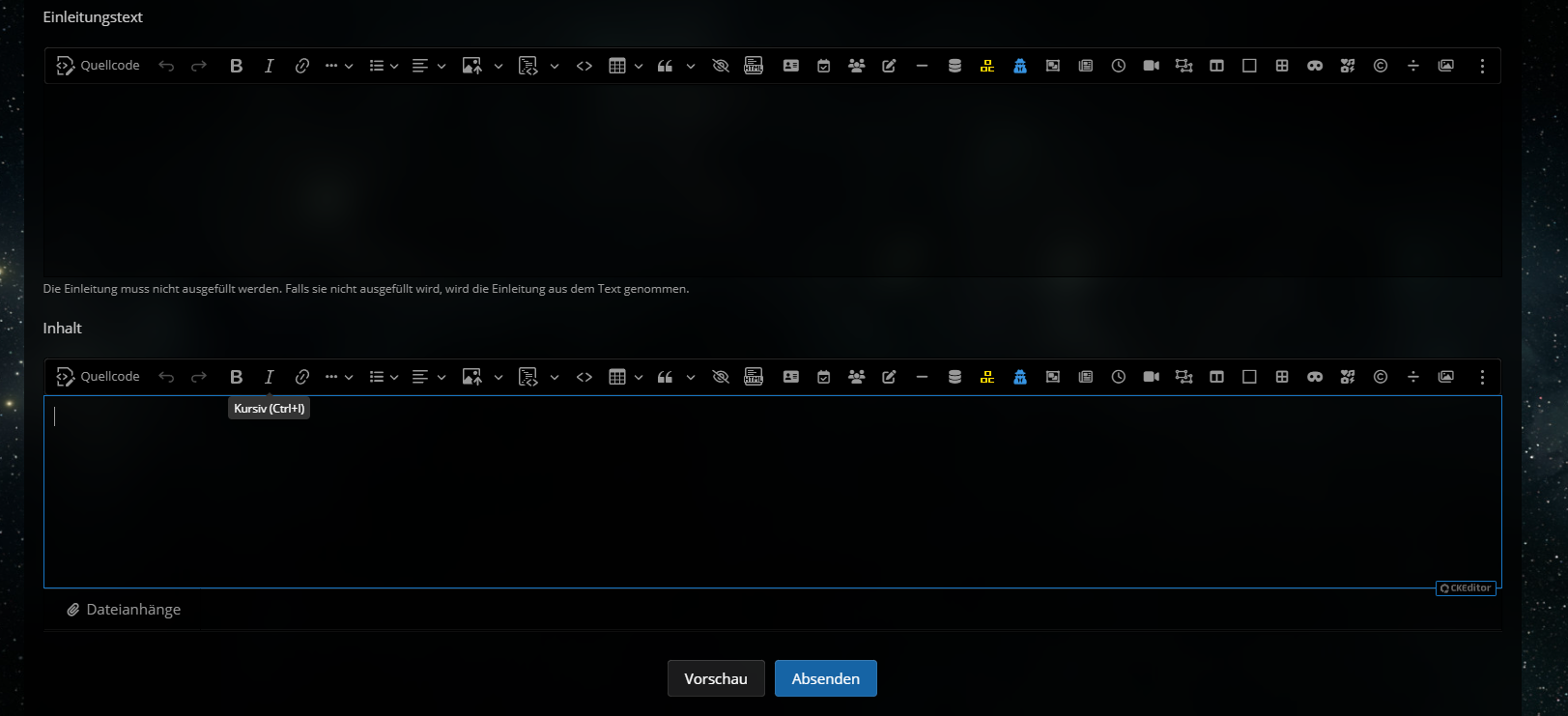
Task: Click the Vorschau preview button
Action: coord(715,678)
